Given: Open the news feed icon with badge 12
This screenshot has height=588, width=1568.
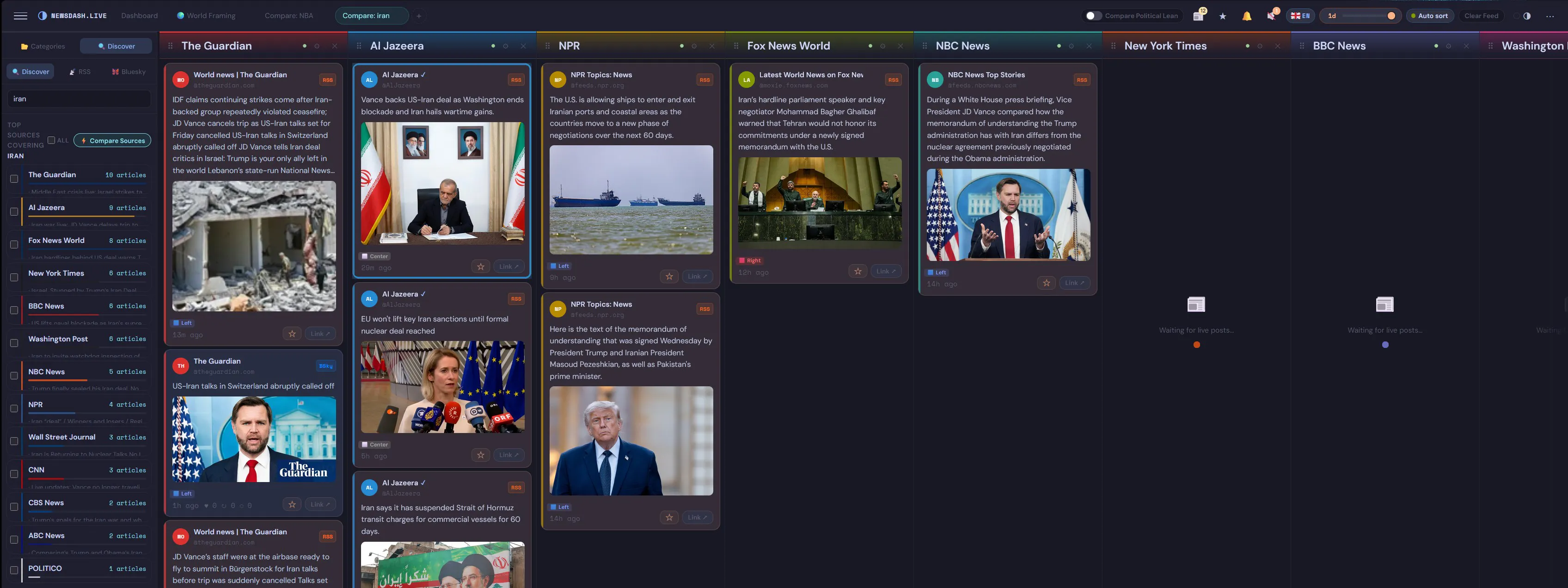Looking at the screenshot, I should pos(1198,16).
